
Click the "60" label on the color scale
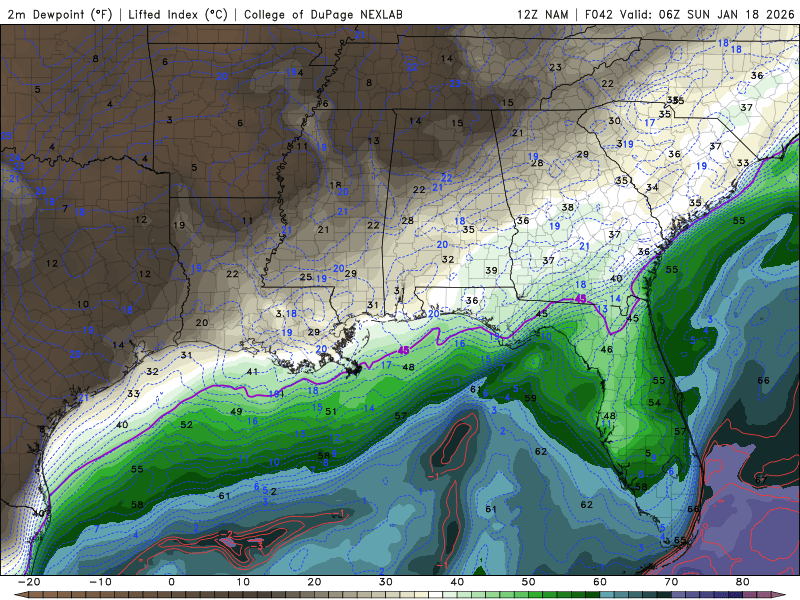[600, 582]
